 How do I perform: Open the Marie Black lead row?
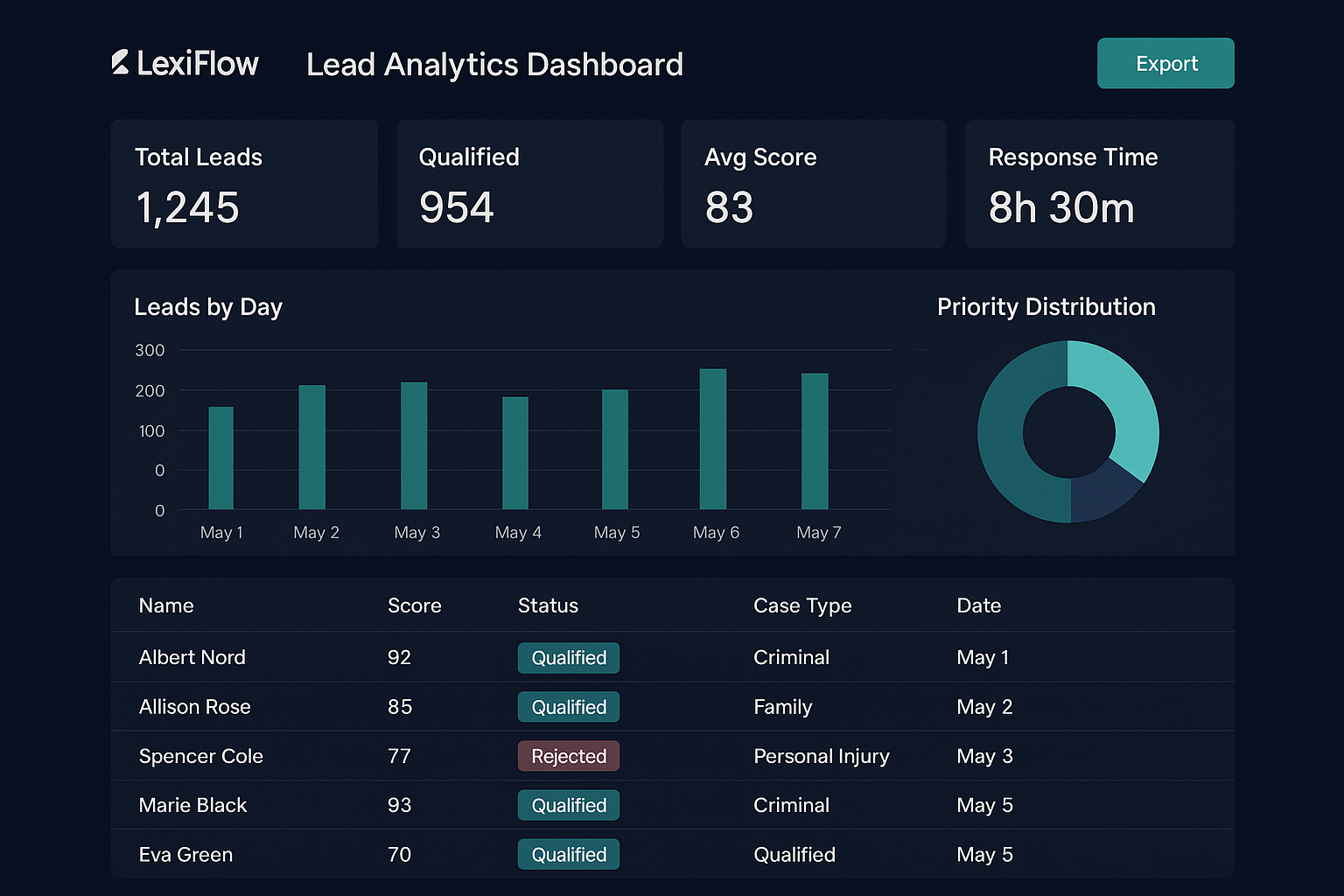(672, 805)
